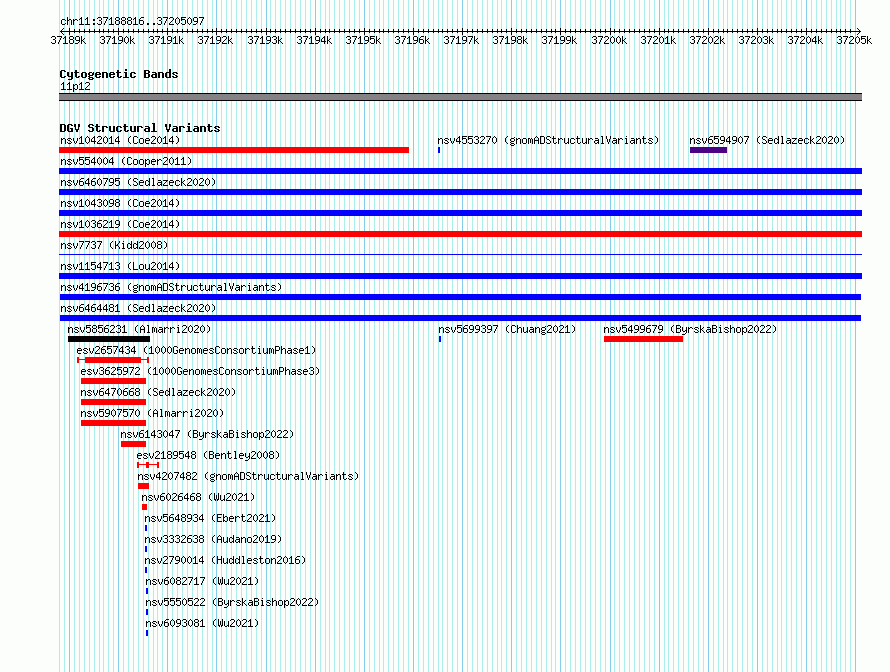Open the nsv554004 (Cooper2011) variant
890x672 pixels.
pyautogui.click(x=126, y=161)
